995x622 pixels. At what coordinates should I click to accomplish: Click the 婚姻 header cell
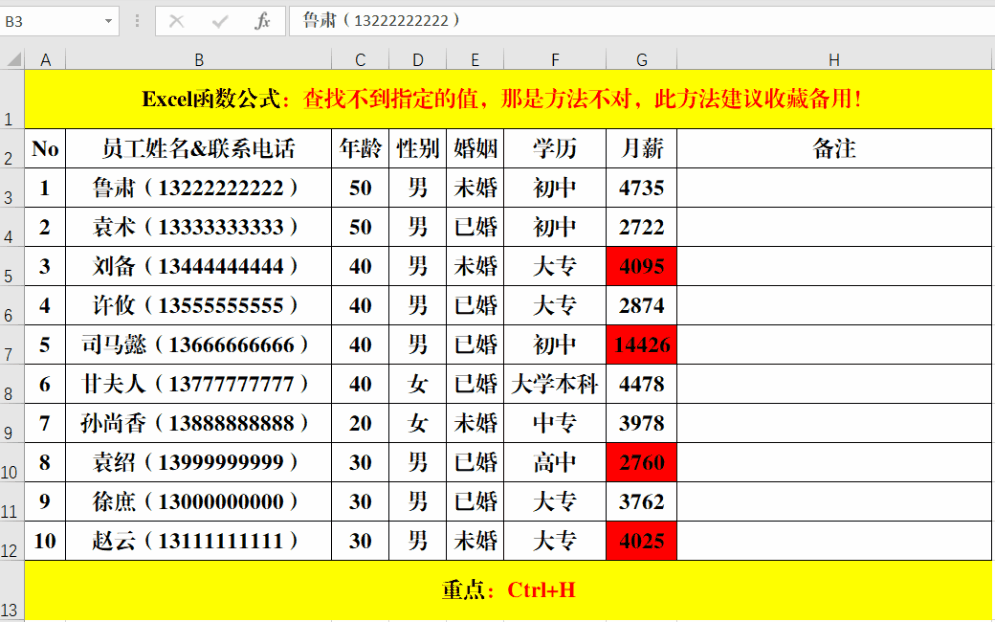click(475, 149)
